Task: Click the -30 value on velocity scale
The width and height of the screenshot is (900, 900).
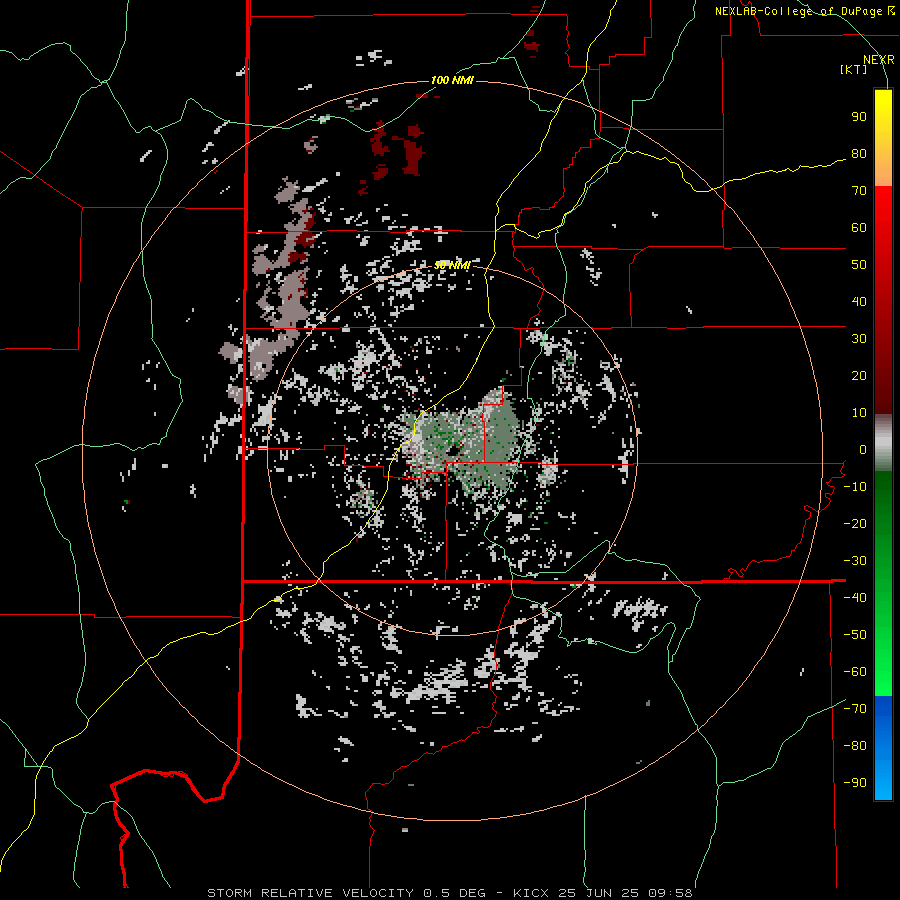Action: 855,561
